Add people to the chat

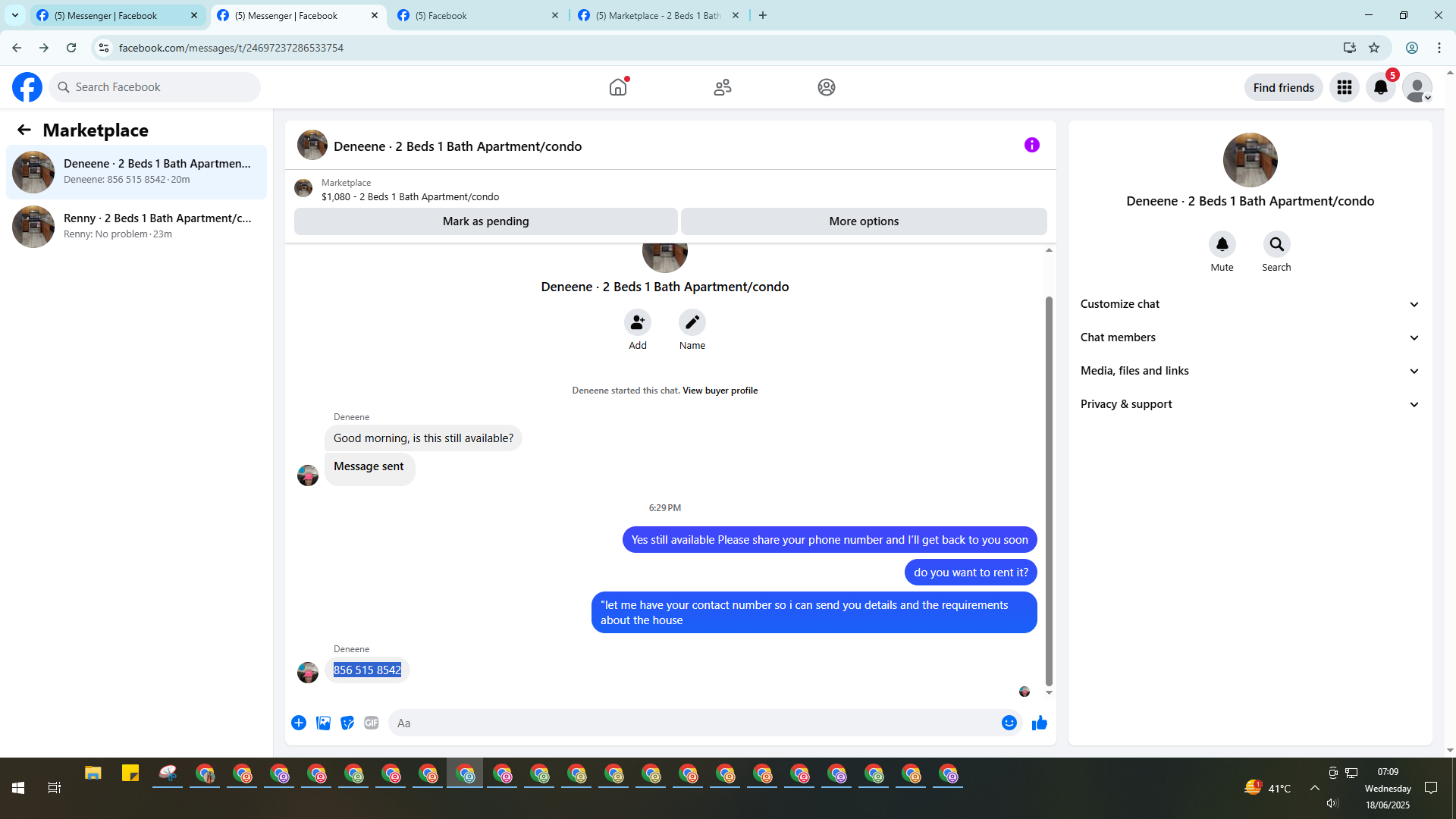click(x=638, y=322)
